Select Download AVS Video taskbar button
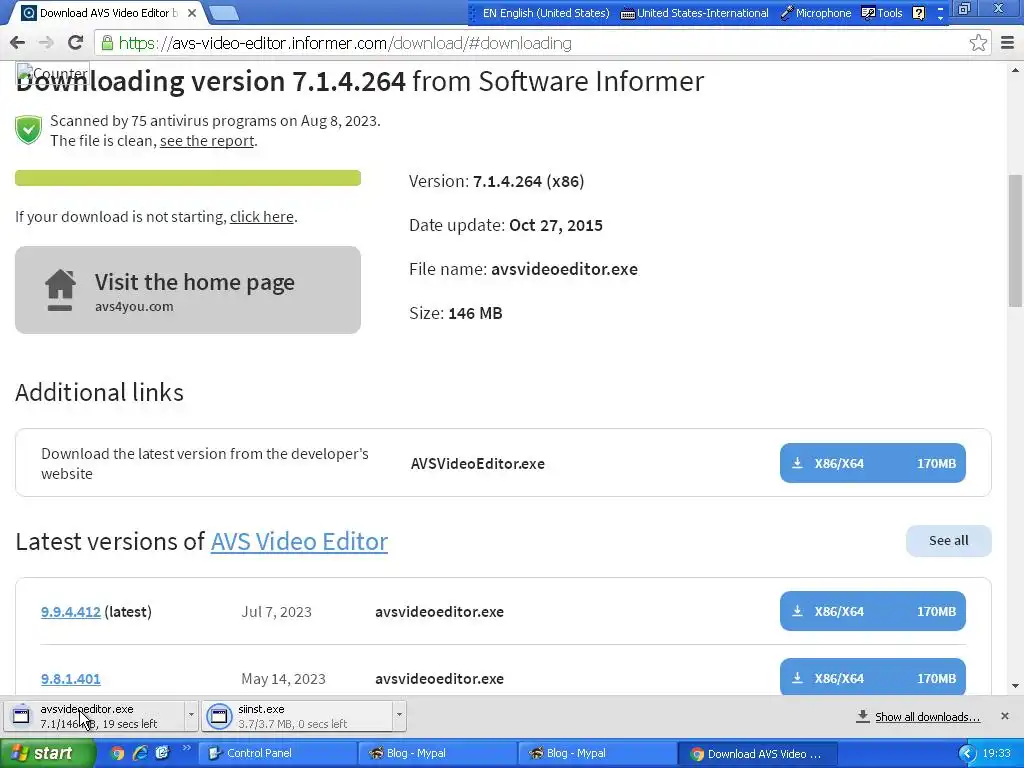This screenshot has width=1024, height=768. 758,754
